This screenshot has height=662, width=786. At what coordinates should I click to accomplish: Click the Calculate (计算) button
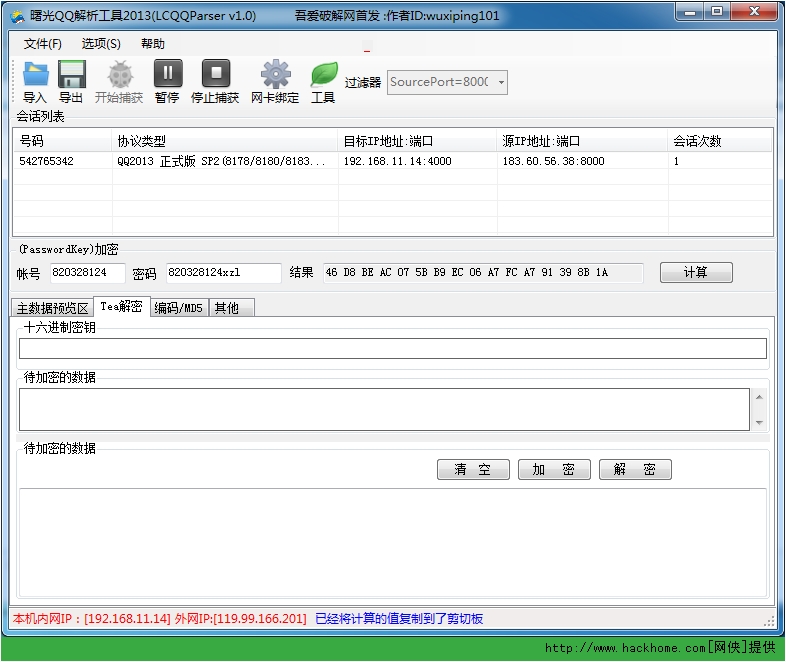click(x=696, y=273)
